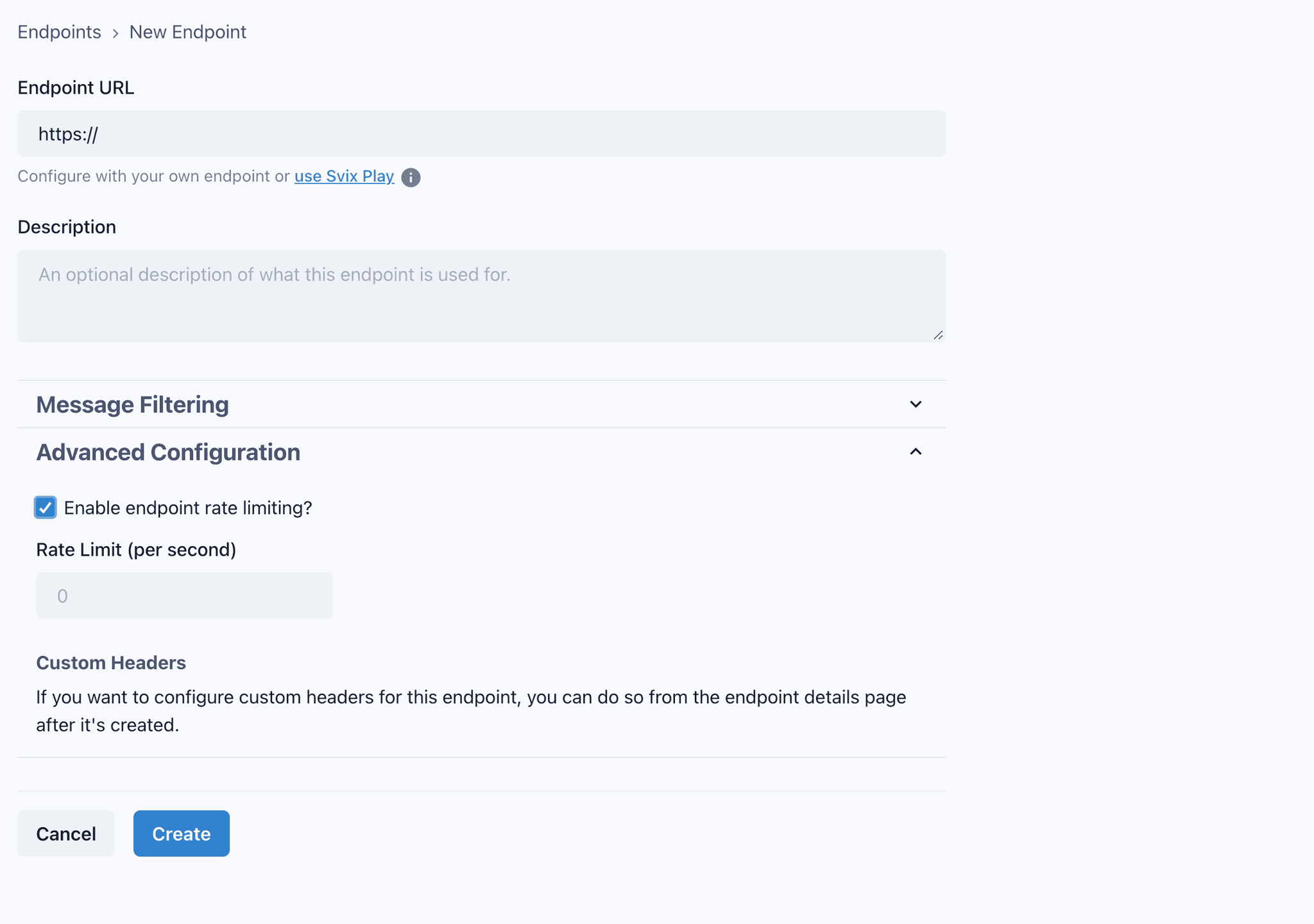Click the "Enable endpoint rate limiting?" label text
Viewport: 1314px width, 924px height.
click(x=187, y=508)
